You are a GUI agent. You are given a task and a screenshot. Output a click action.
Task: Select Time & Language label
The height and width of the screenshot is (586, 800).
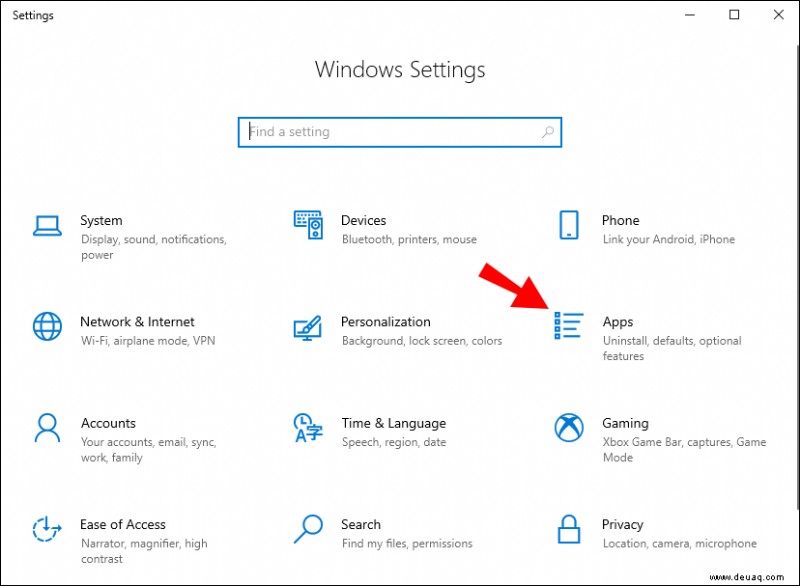click(394, 423)
